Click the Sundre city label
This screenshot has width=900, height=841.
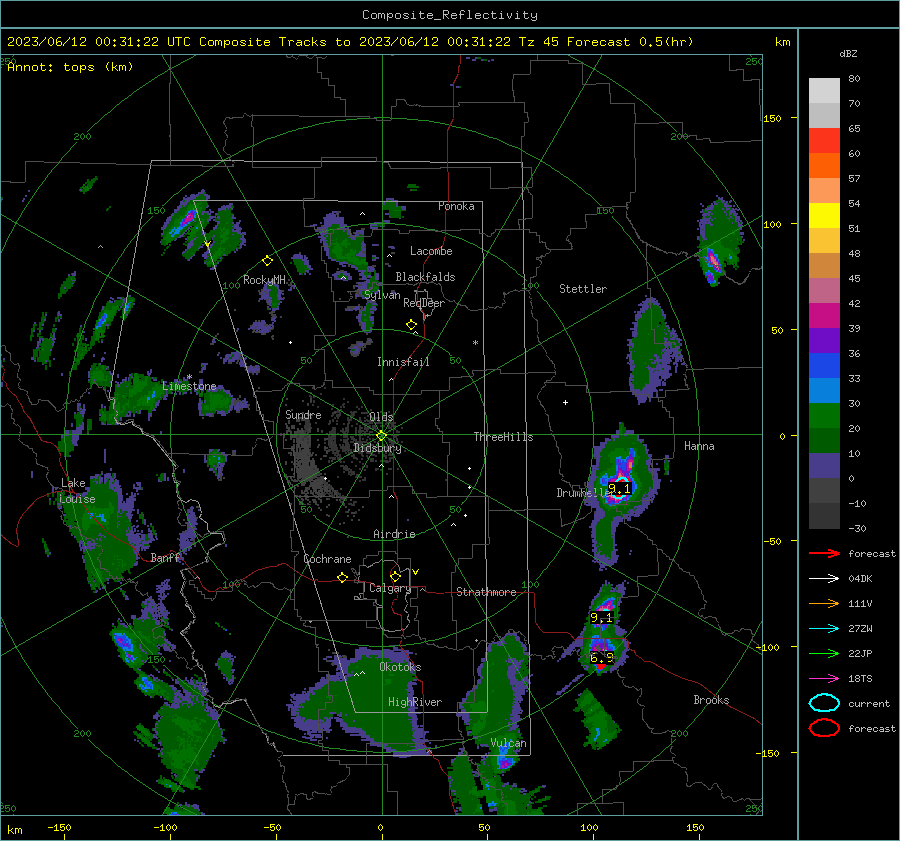(x=303, y=414)
